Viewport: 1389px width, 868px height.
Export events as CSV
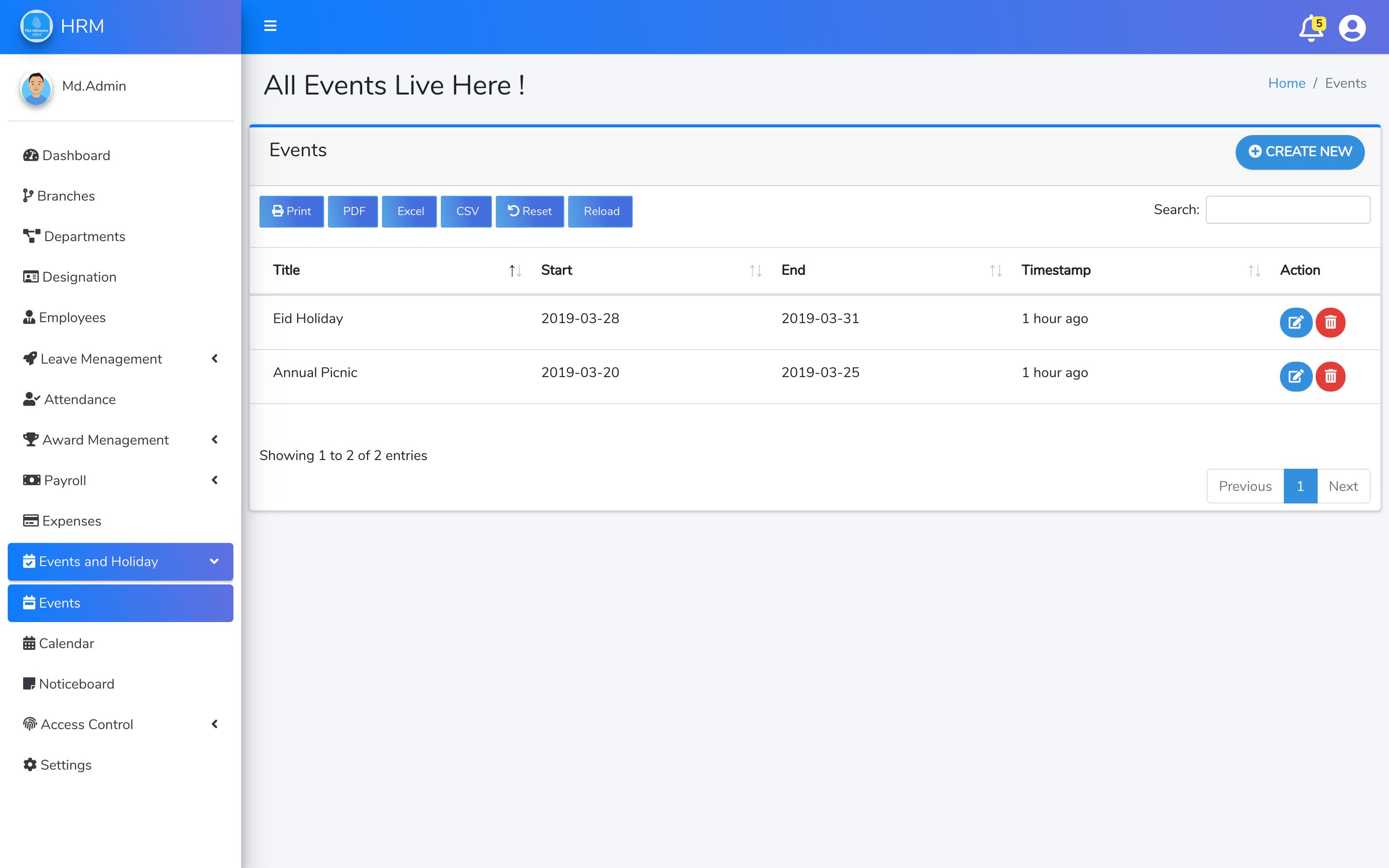tap(466, 211)
